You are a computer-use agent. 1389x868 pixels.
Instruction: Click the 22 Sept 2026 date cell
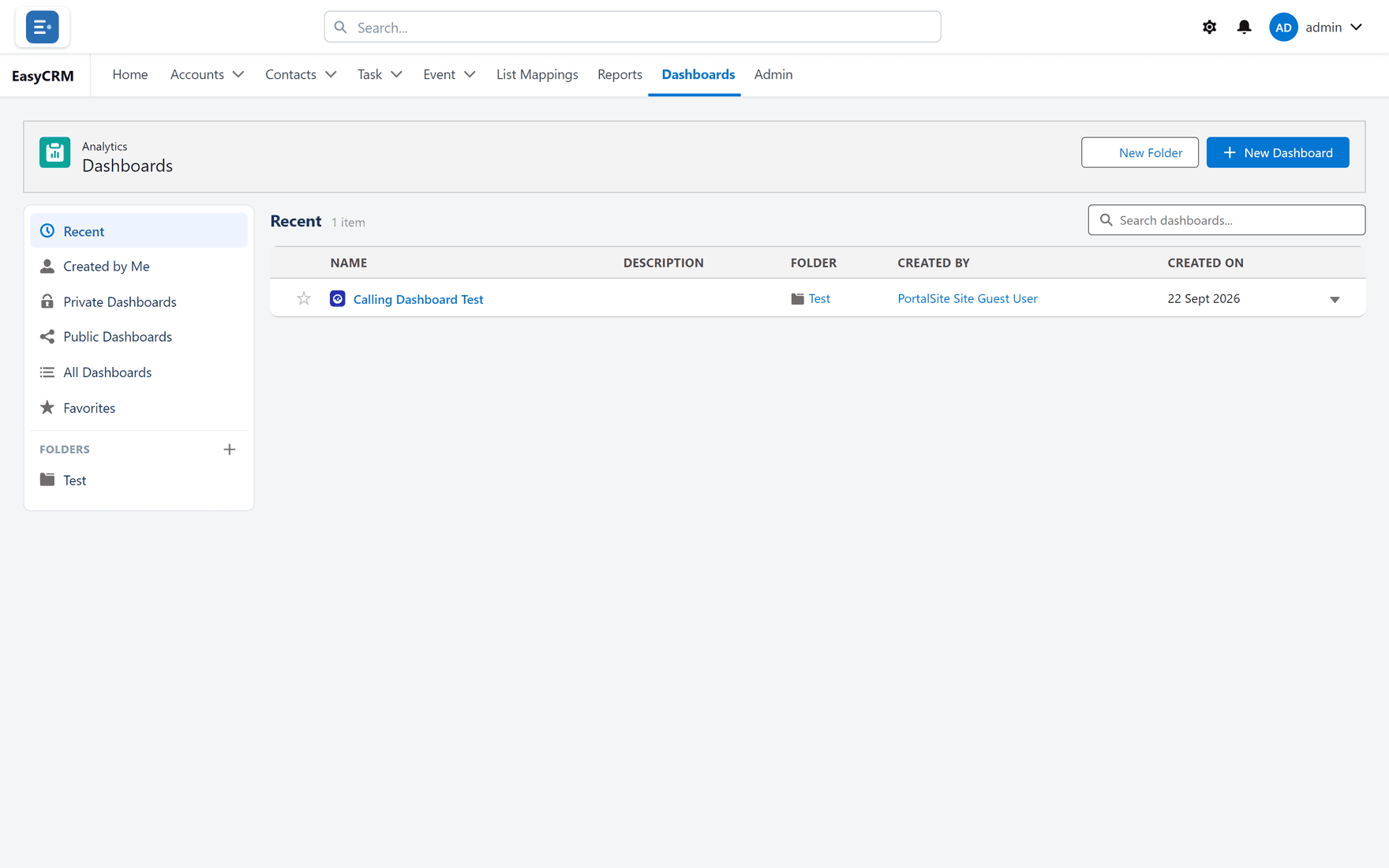1204,298
